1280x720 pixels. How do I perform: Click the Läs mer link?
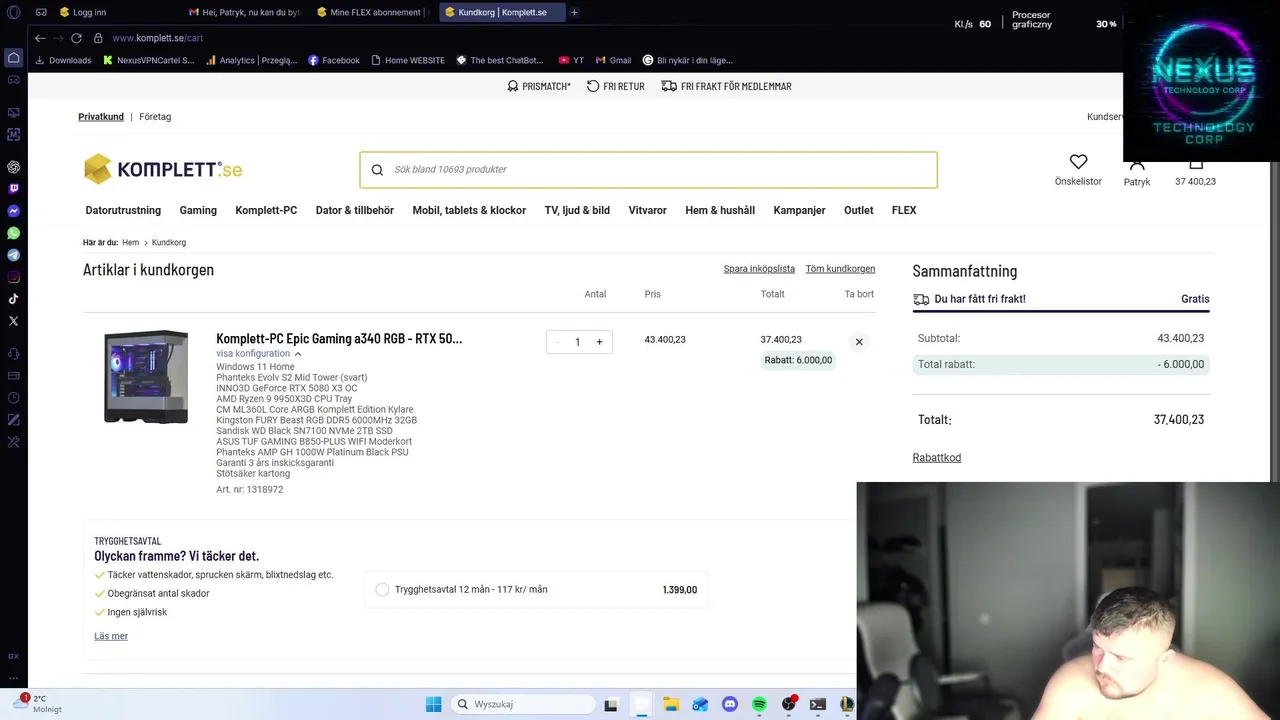click(x=111, y=636)
